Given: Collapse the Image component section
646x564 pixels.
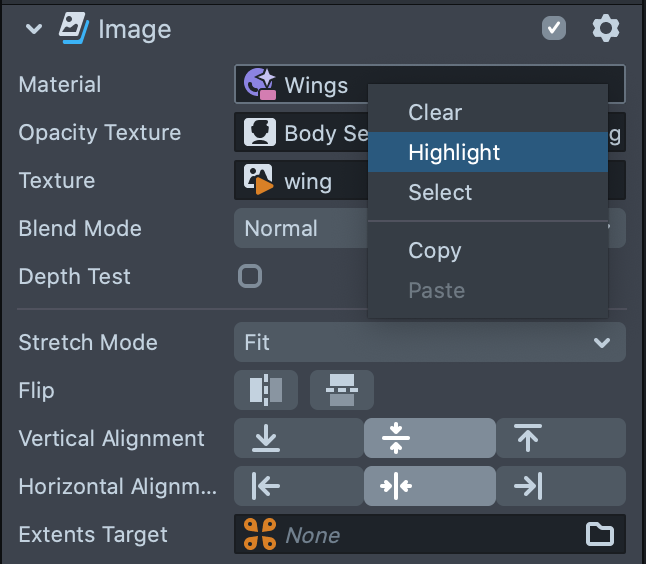Looking at the screenshot, I should [x=34, y=29].
